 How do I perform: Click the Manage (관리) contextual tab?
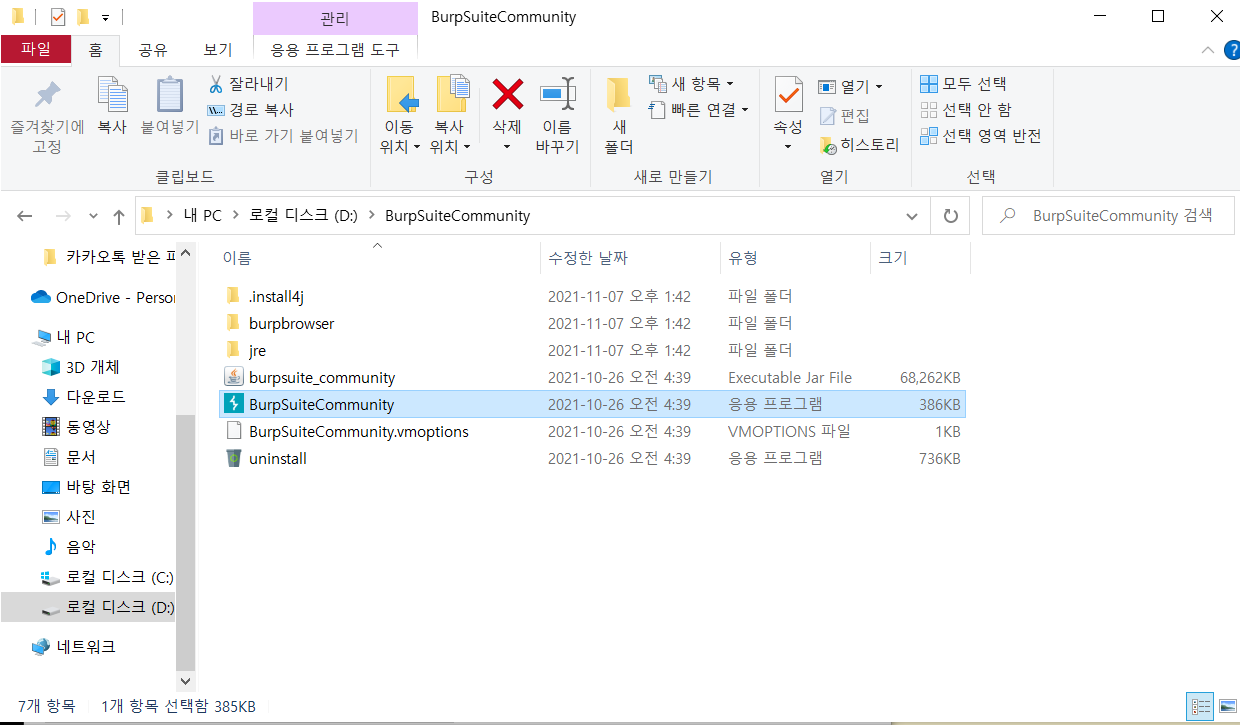(335, 18)
